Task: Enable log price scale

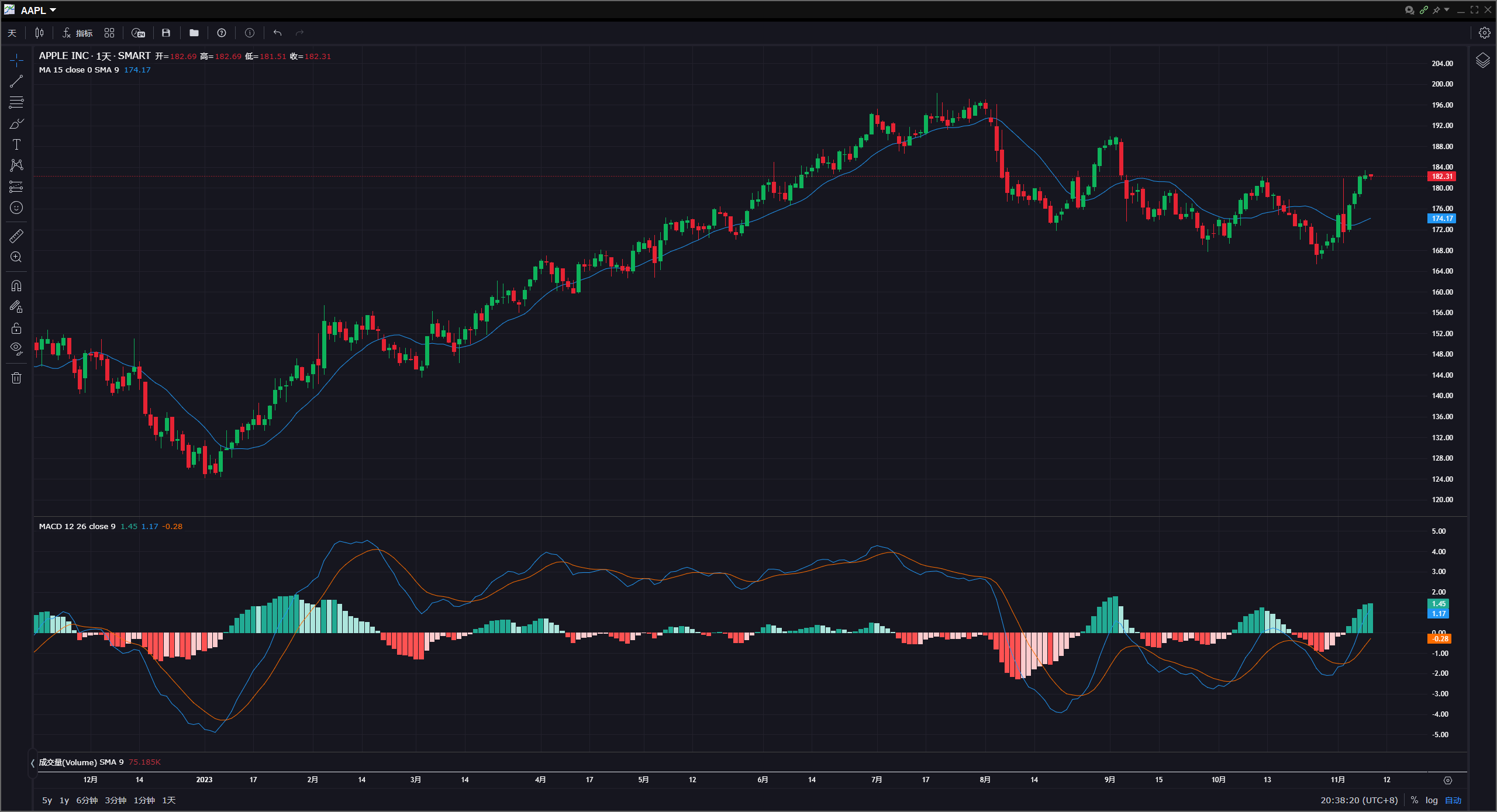Action: [1431, 800]
